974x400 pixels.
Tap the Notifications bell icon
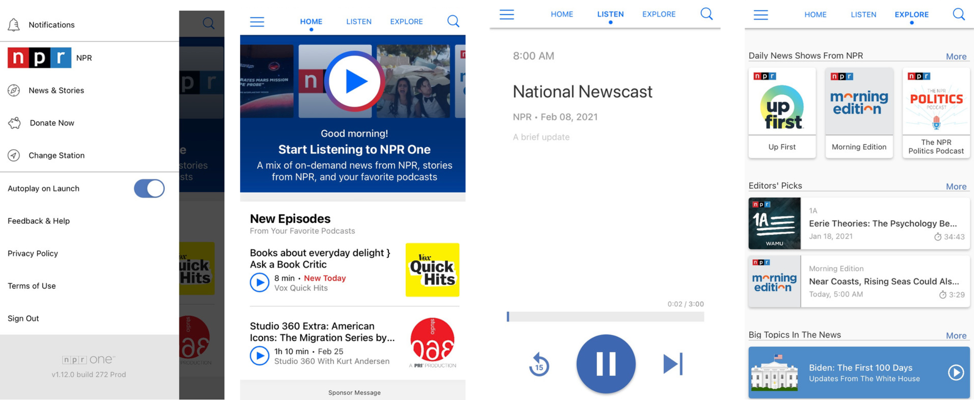[x=14, y=25]
